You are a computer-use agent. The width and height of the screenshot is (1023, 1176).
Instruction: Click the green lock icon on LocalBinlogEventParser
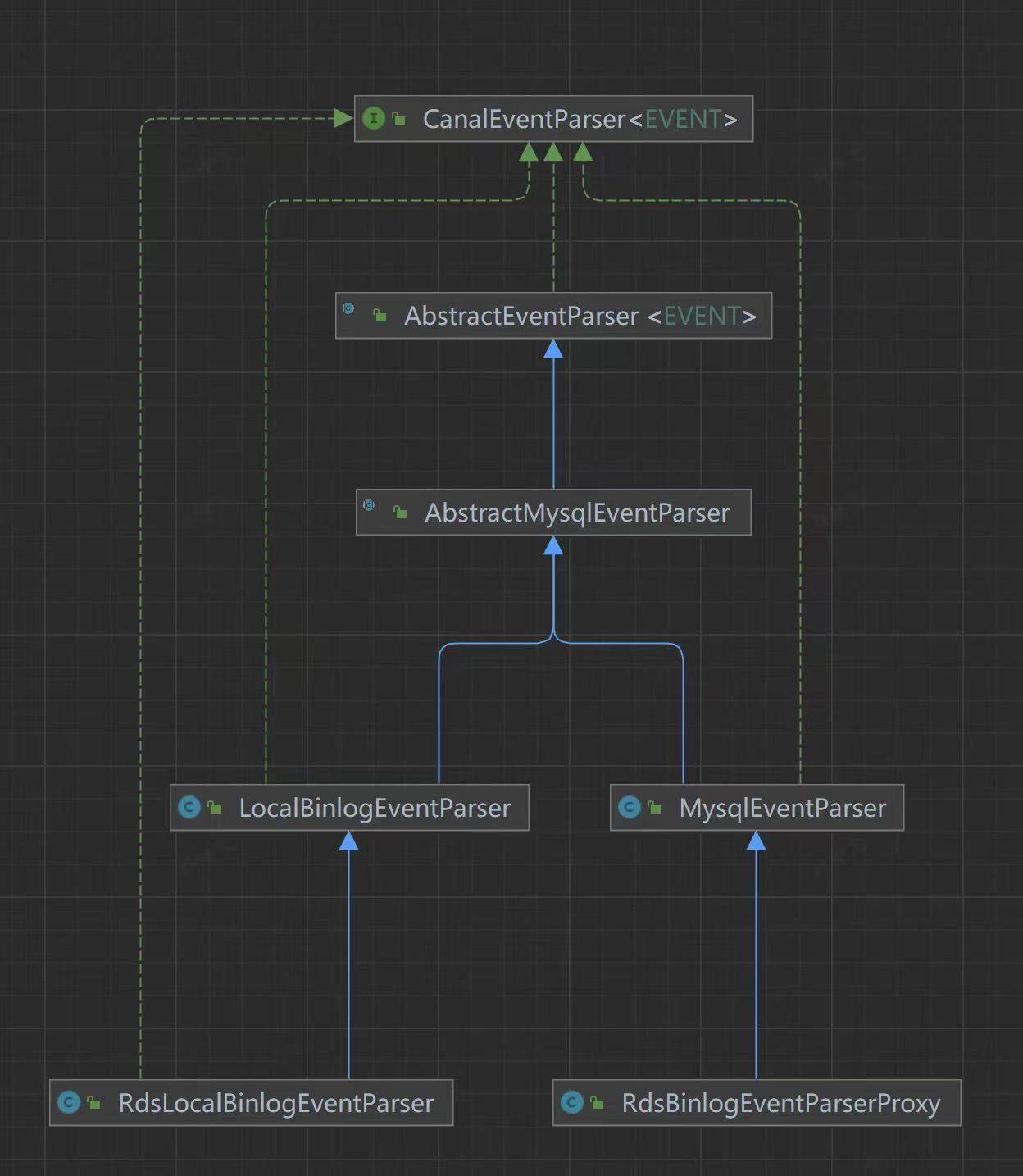pos(215,809)
